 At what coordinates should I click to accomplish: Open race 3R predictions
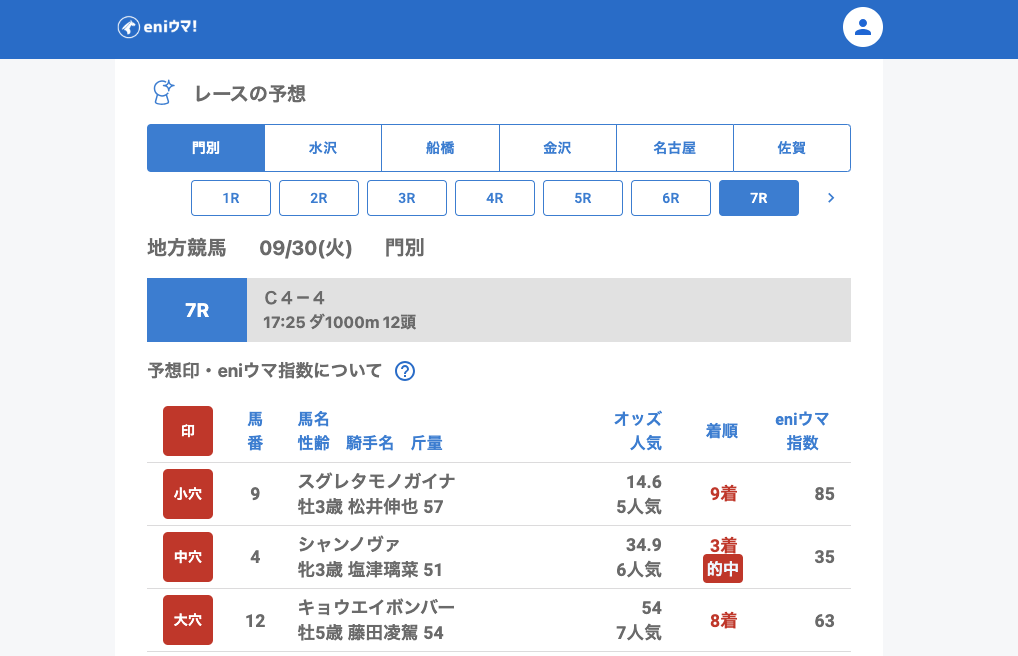[x=407, y=198]
